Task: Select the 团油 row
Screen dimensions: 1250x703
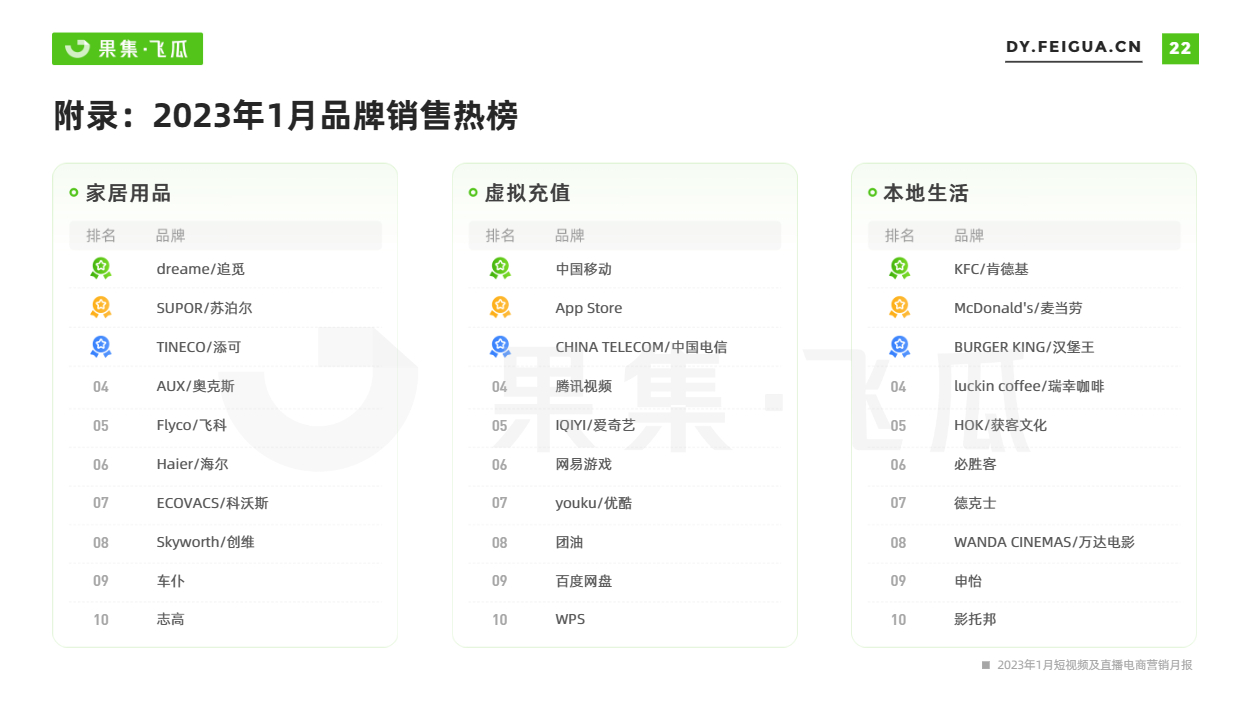Action: coord(625,542)
